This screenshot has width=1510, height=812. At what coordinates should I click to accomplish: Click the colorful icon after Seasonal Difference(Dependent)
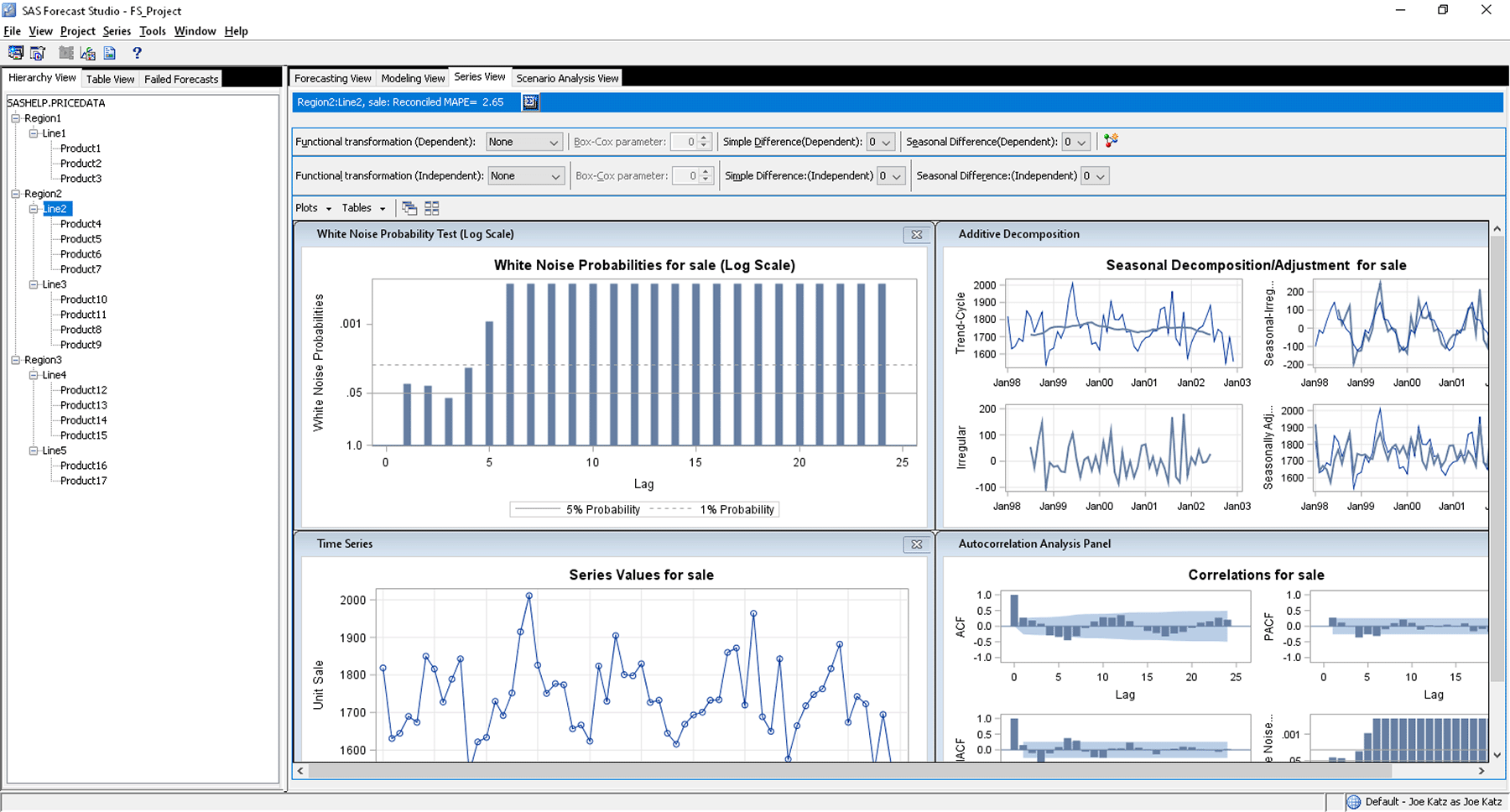point(1111,141)
